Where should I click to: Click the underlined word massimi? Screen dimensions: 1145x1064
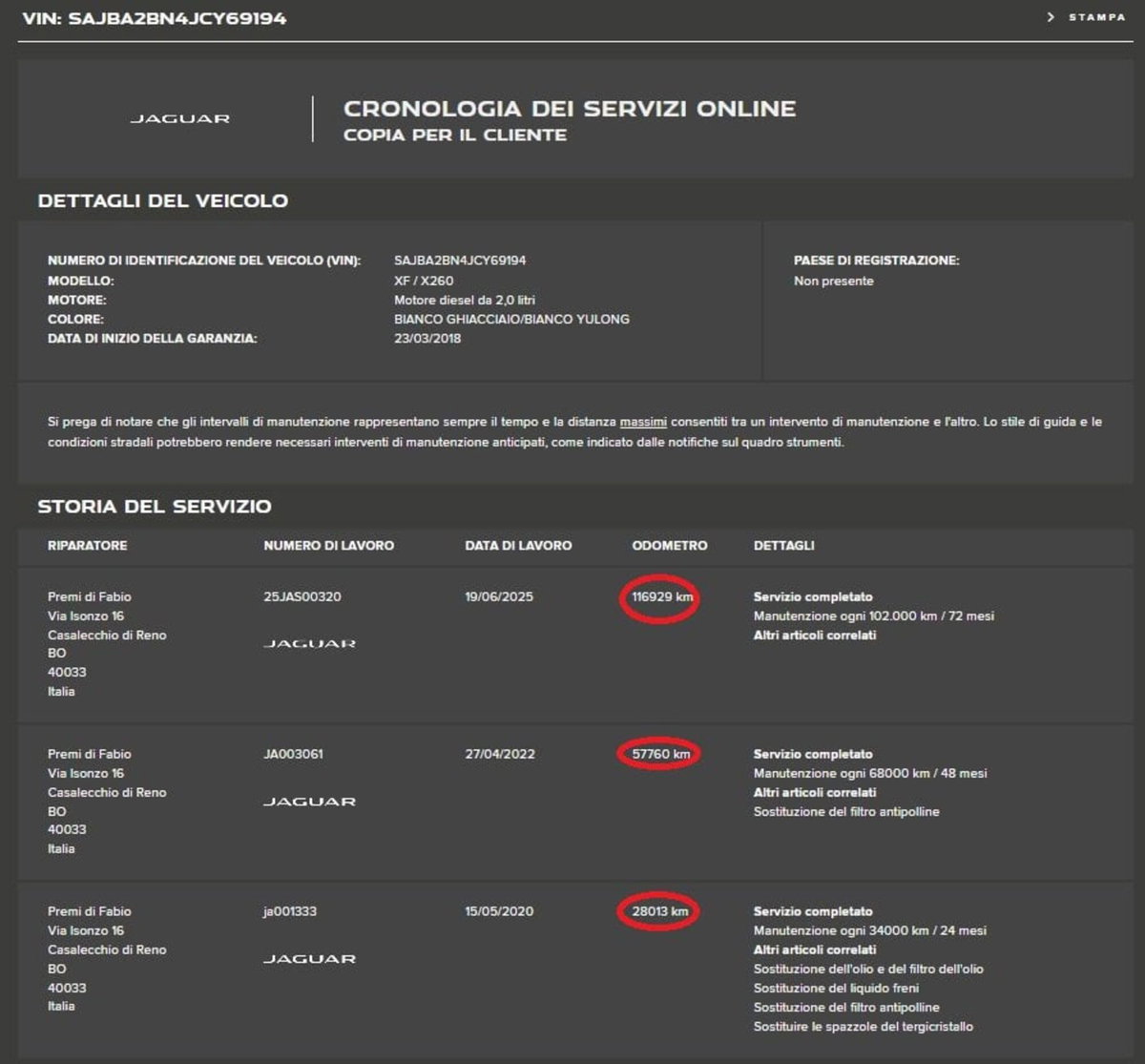tap(643, 422)
